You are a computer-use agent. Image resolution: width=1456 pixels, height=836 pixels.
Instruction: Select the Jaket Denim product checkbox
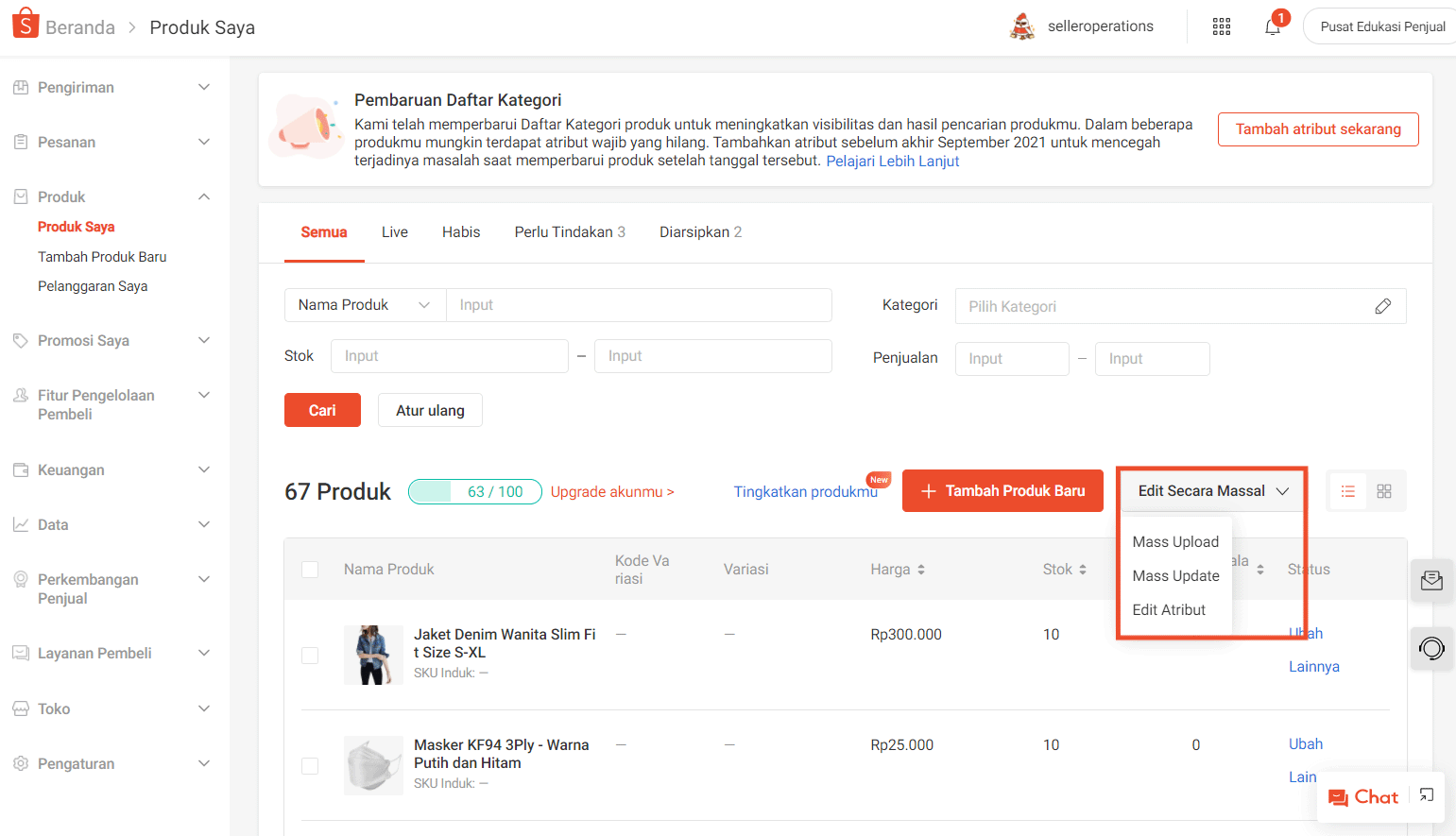point(310,655)
